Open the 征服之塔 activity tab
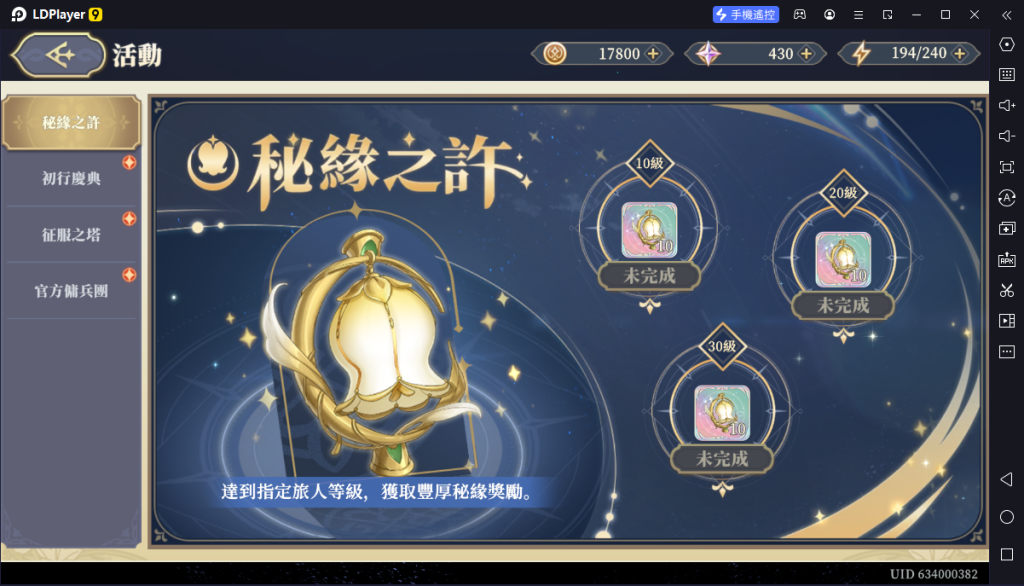1024x586 pixels. coord(71,235)
